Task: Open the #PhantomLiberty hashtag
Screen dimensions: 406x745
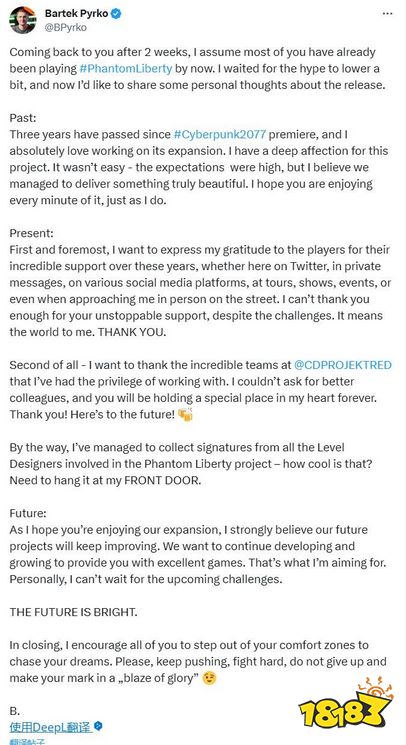Action: click(x=126, y=68)
